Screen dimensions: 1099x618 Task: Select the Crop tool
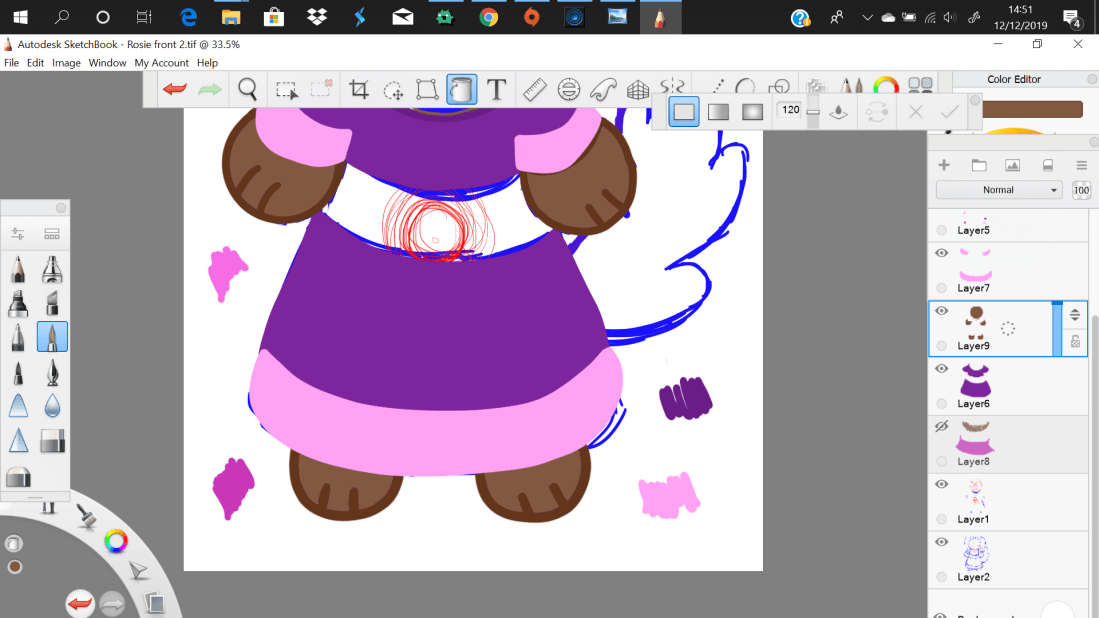[359, 90]
